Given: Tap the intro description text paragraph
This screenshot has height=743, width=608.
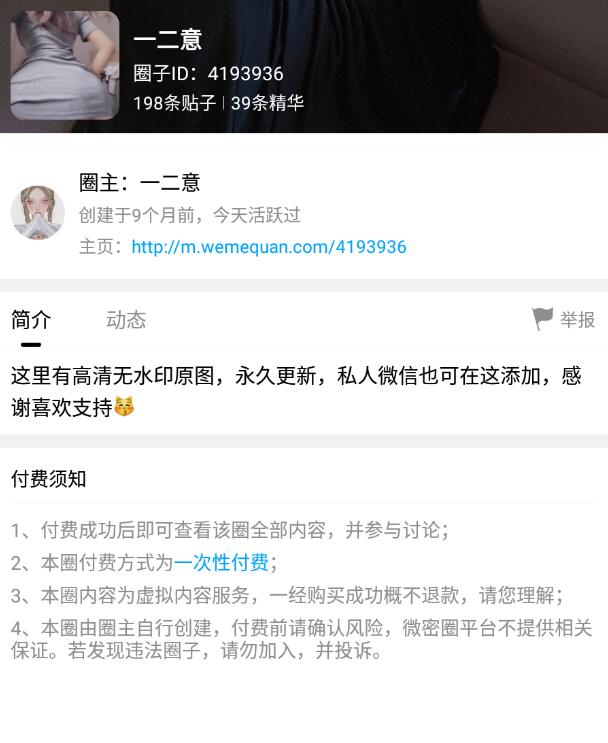Looking at the screenshot, I should tap(296, 391).
